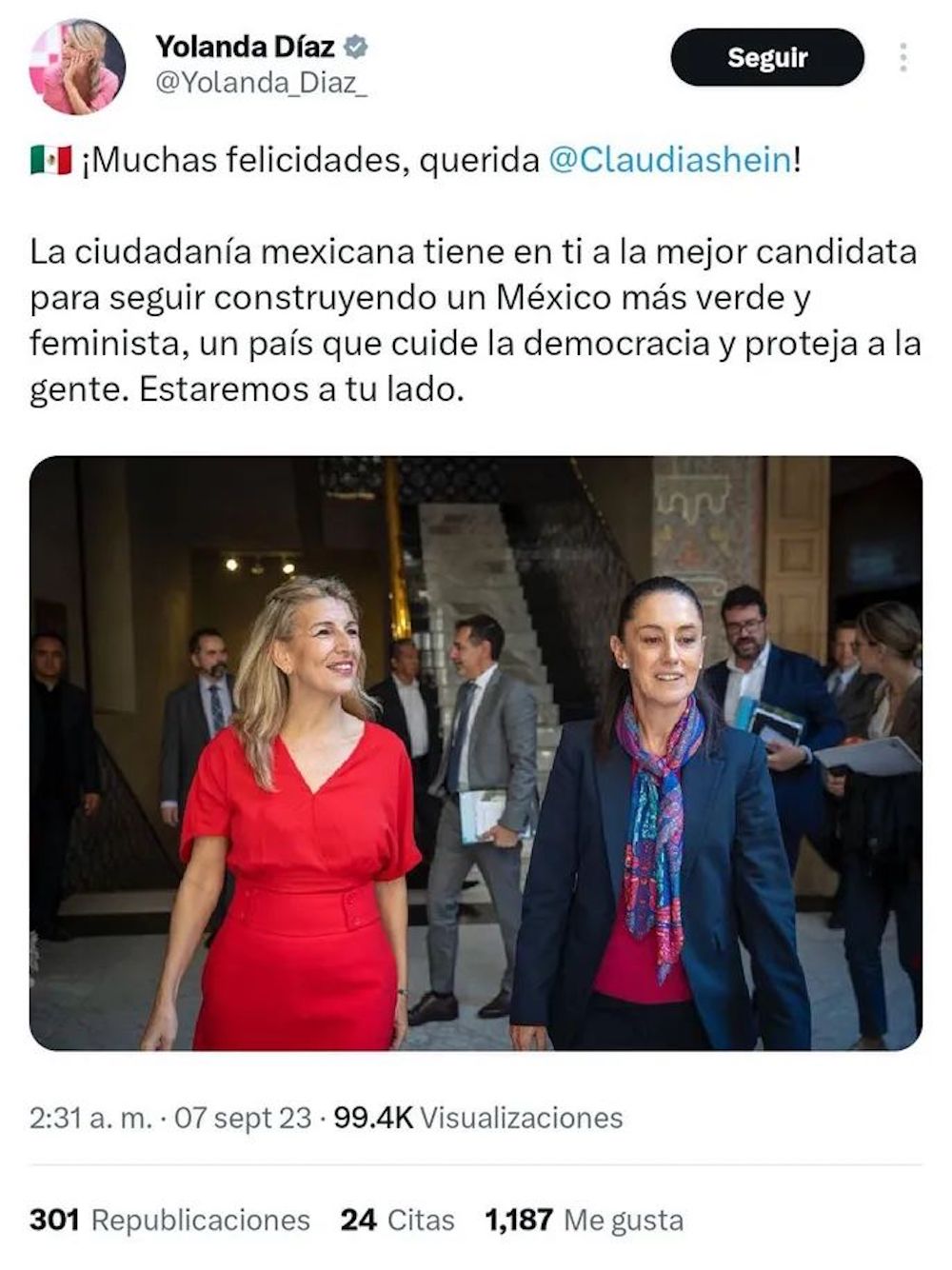The width and height of the screenshot is (952, 1270).
Task: Open the 99.4K Visualizaciones stats
Action: click(x=478, y=1118)
